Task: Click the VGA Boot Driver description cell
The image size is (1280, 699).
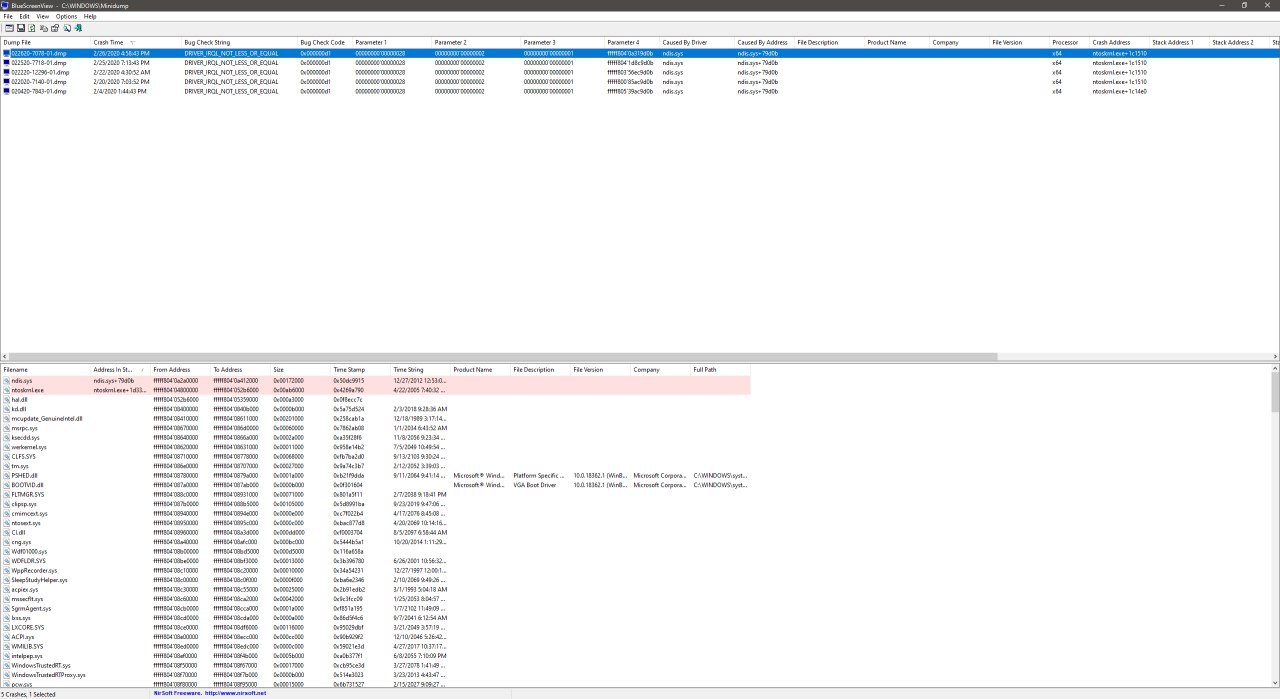Action: point(535,485)
